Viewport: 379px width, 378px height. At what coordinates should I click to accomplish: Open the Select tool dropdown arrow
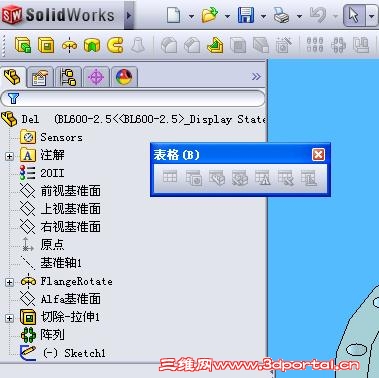click(371, 16)
